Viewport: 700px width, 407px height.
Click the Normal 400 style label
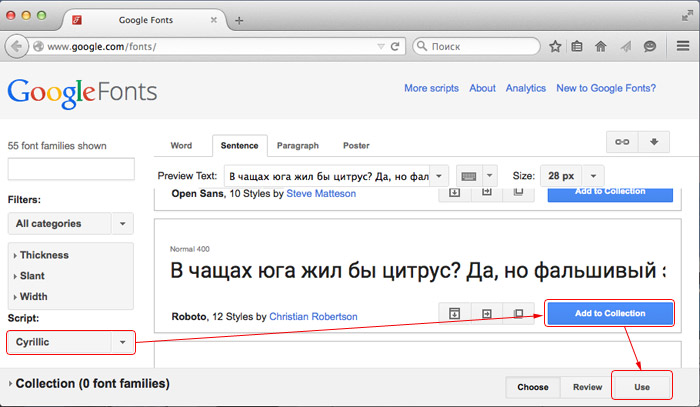point(190,249)
